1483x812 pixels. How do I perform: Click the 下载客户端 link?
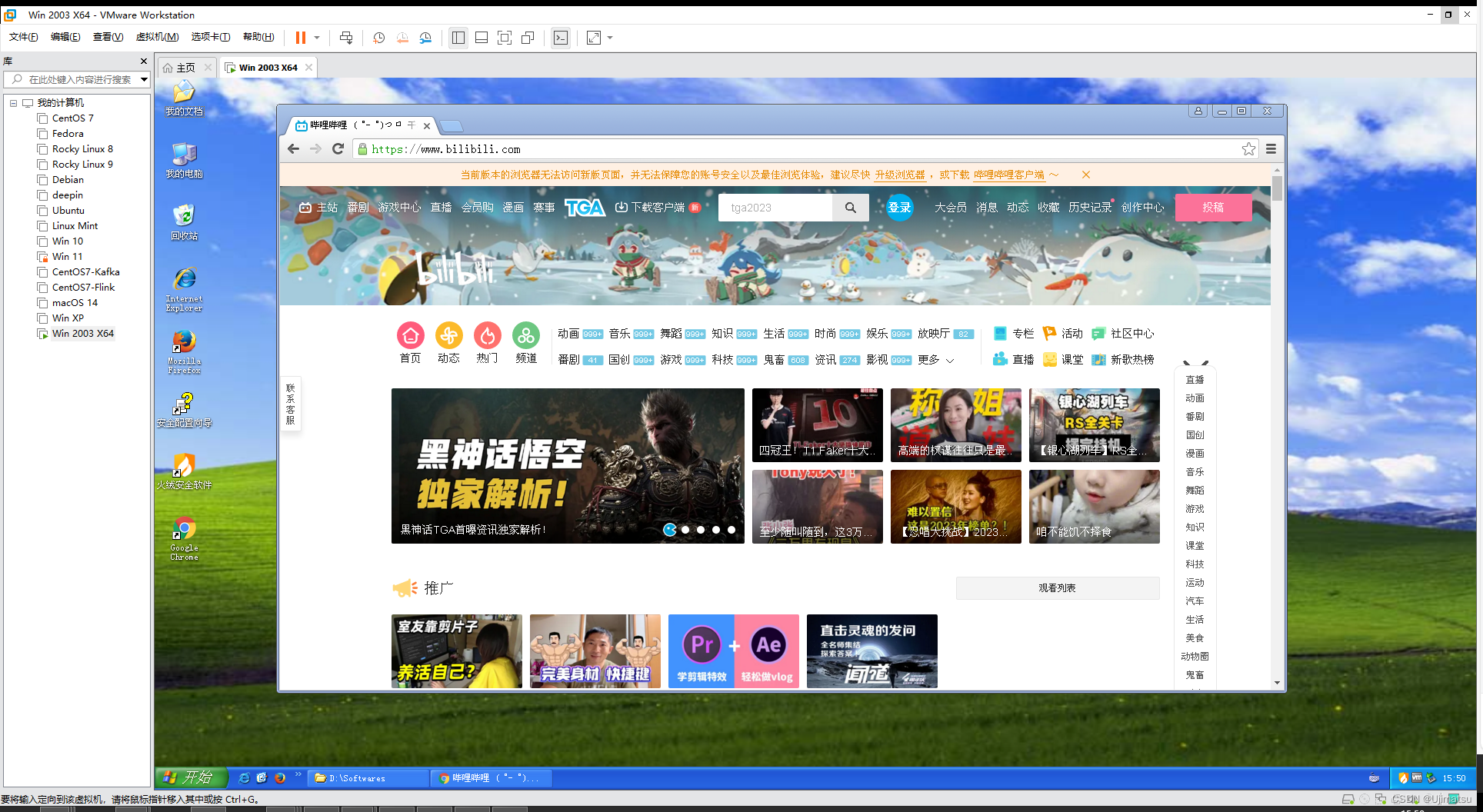[657, 208]
